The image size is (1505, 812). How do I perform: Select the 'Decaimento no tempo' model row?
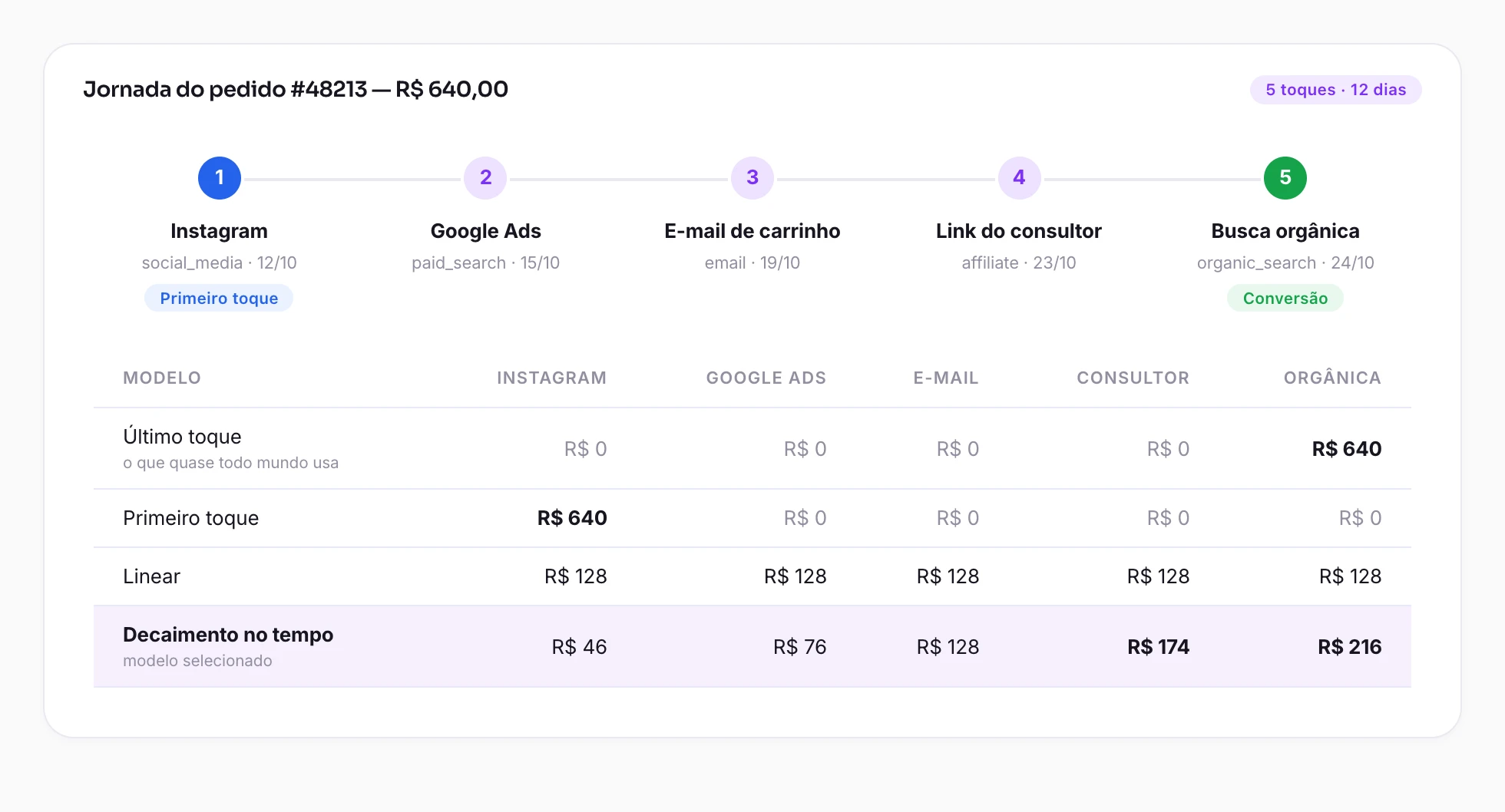[752, 646]
